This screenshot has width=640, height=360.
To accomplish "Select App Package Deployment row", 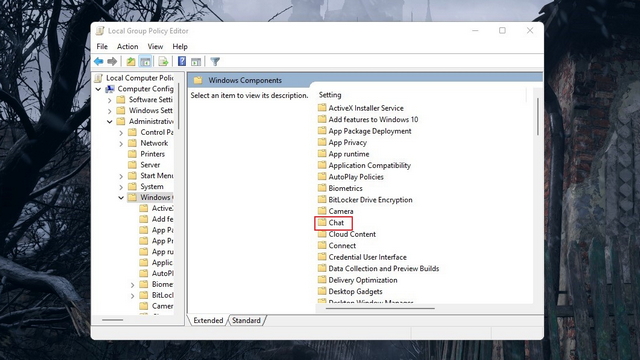I will [x=370, y=131].
